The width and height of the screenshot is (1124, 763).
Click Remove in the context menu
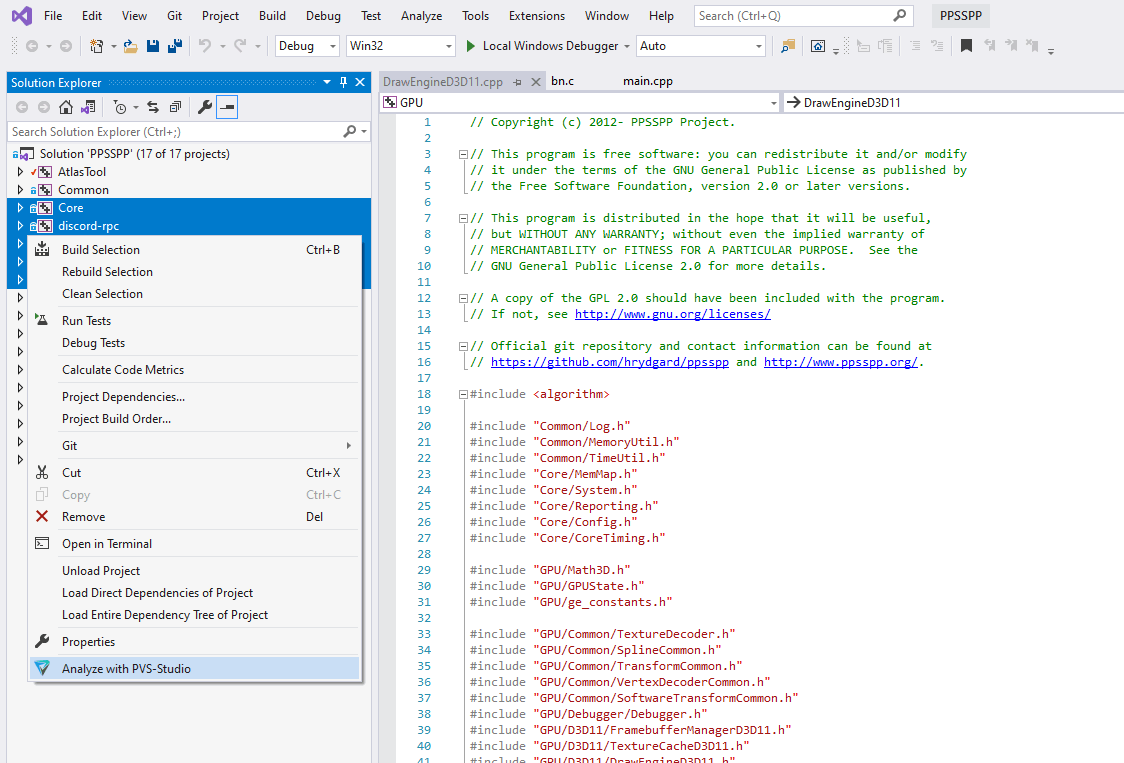click(x=194, y=516)
